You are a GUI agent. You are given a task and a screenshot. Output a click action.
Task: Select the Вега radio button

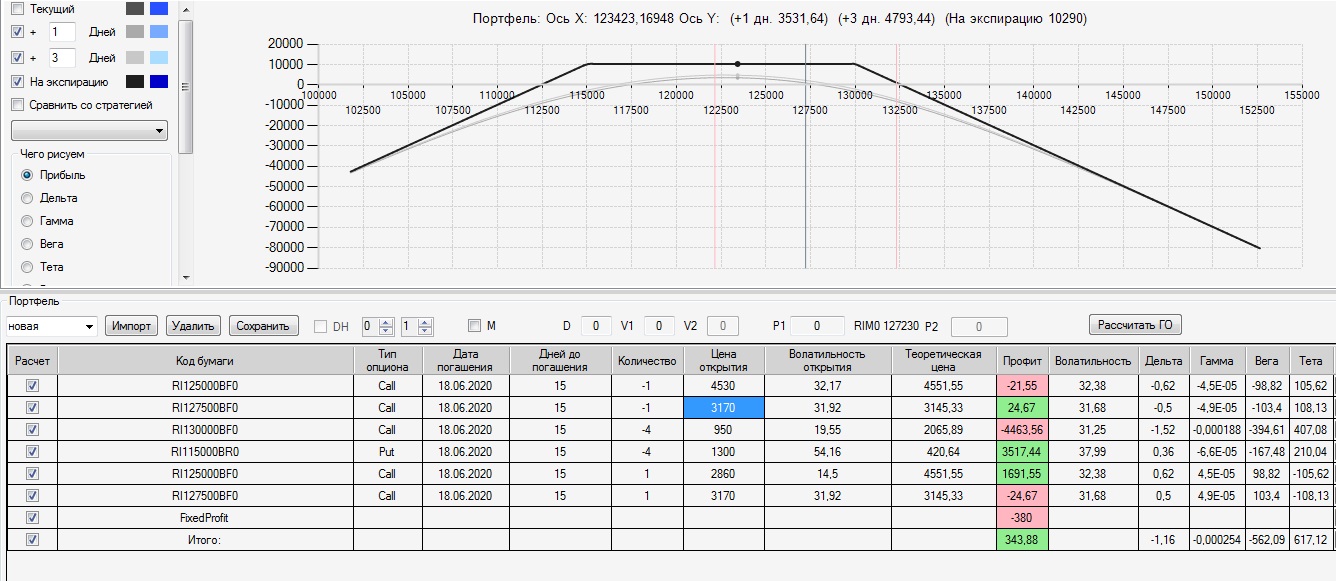pos(27,244)
